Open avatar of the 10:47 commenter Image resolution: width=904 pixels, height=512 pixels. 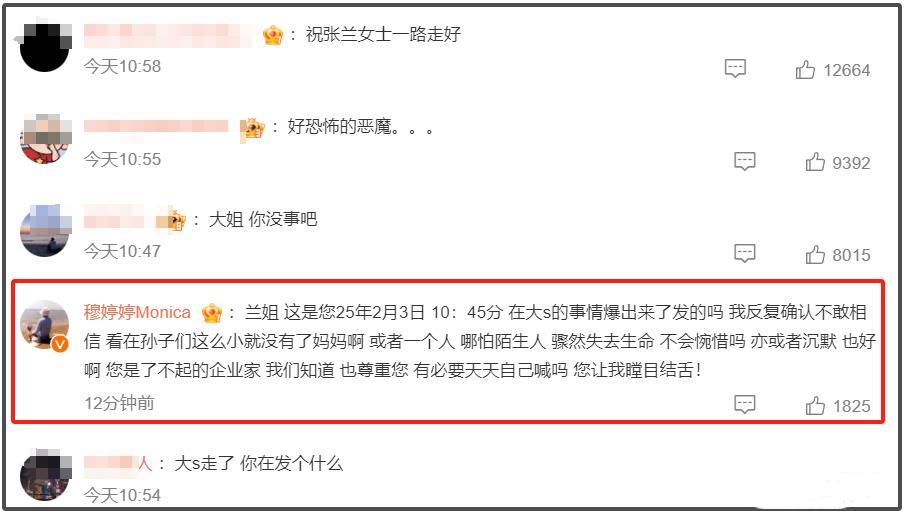(45, 230)
